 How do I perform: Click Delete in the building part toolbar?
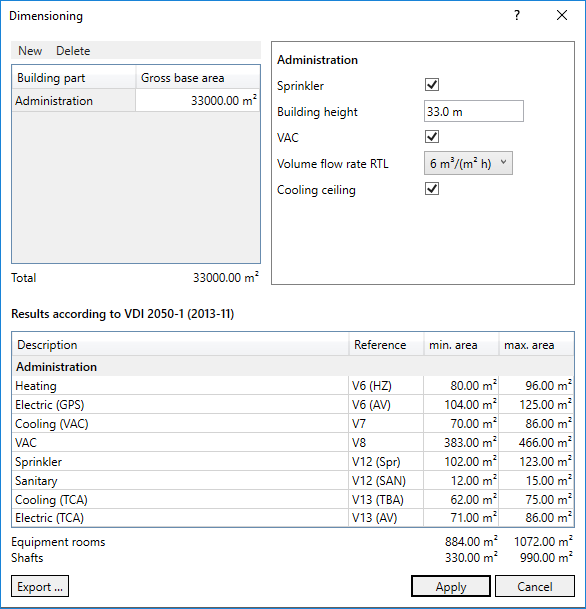point(73,51)
